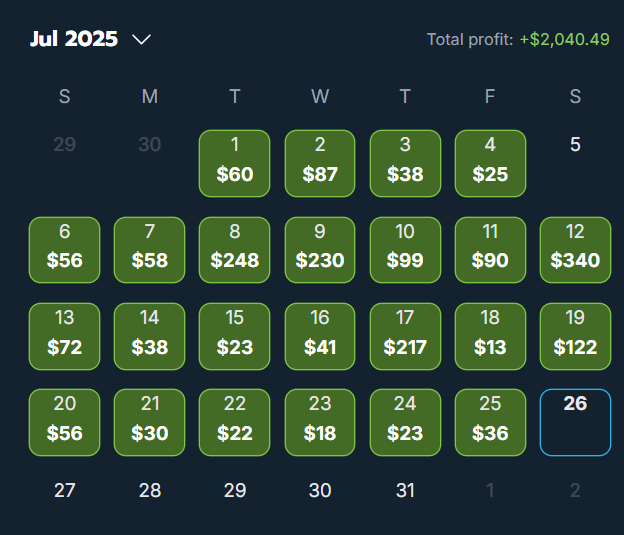Select July 2 showing $87
The height and width of the screenshot is (535, 624).
[320, 163]
